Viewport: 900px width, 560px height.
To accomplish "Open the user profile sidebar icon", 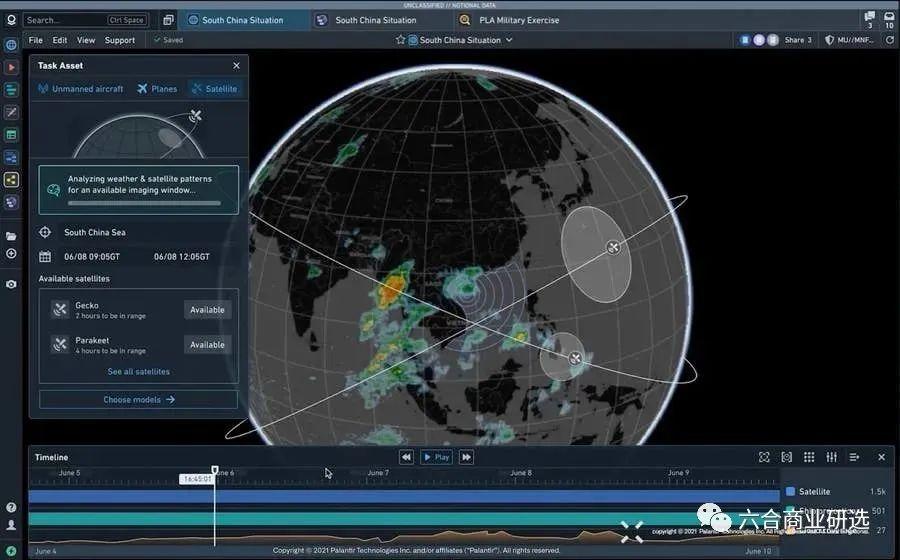I will tap(11, 524).
